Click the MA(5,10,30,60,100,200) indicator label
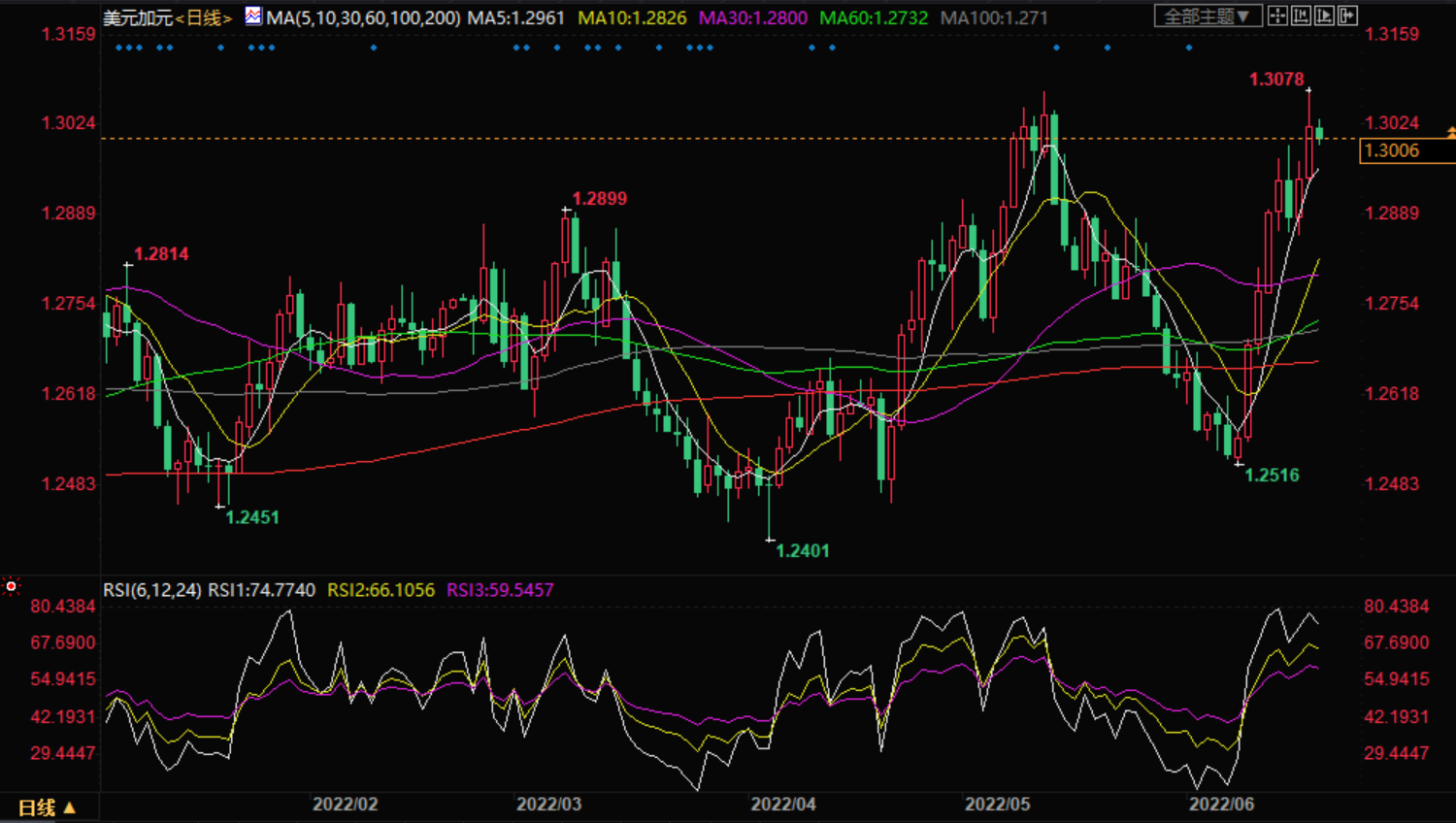 [363, 18]
